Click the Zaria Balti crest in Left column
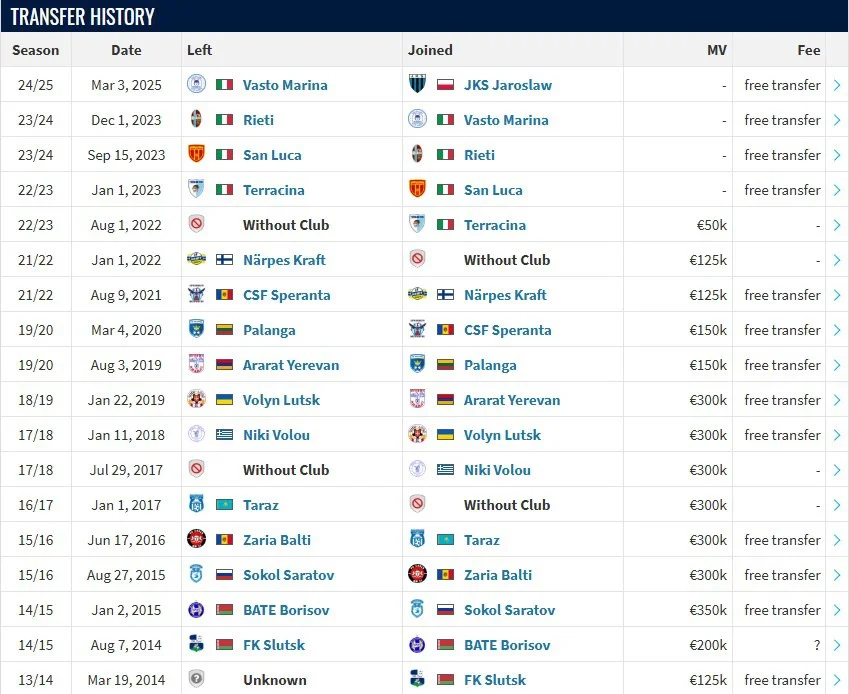 196,540
